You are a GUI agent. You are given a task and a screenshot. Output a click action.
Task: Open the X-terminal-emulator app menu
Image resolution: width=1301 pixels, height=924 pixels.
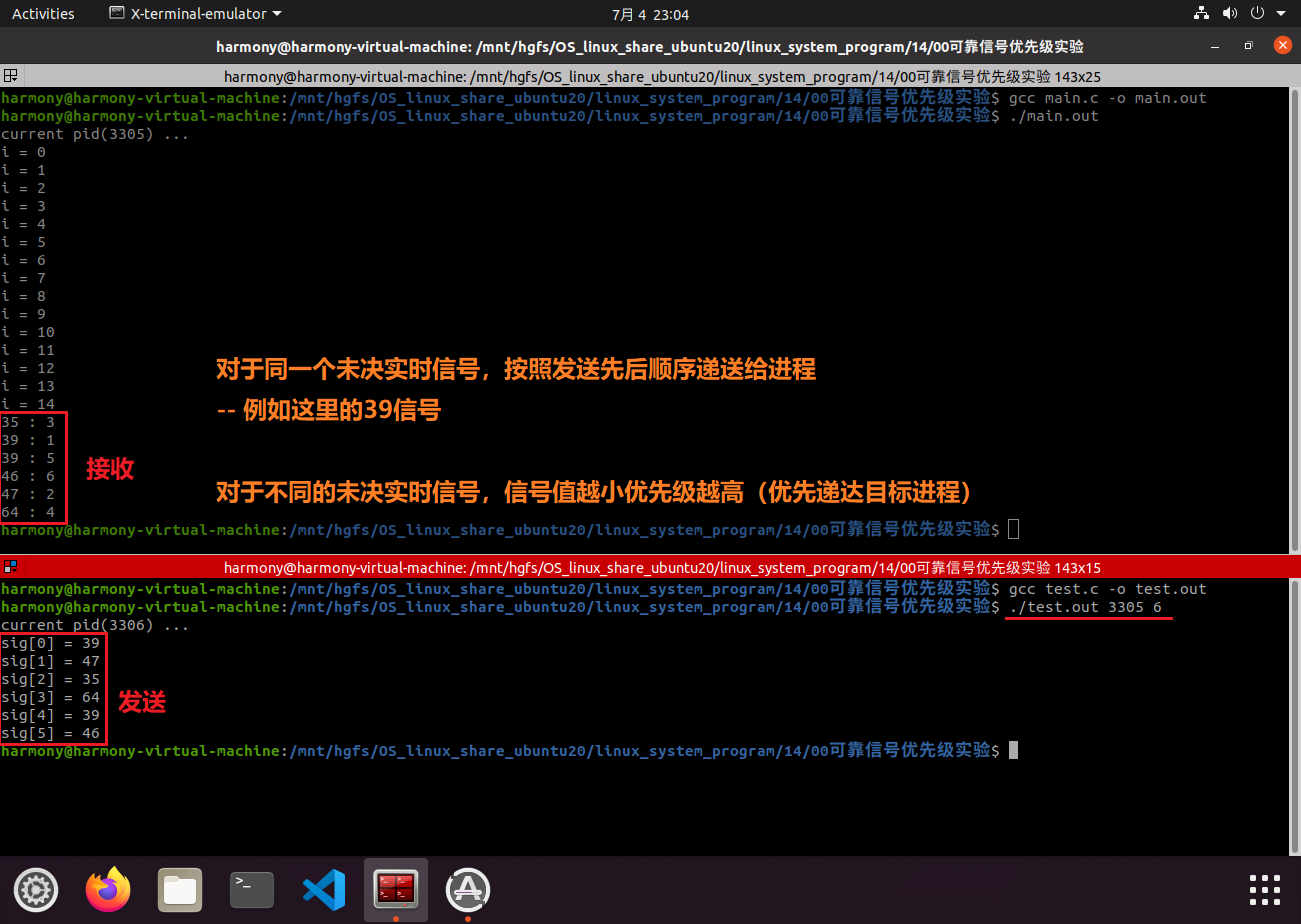click(x=195, y=14)
